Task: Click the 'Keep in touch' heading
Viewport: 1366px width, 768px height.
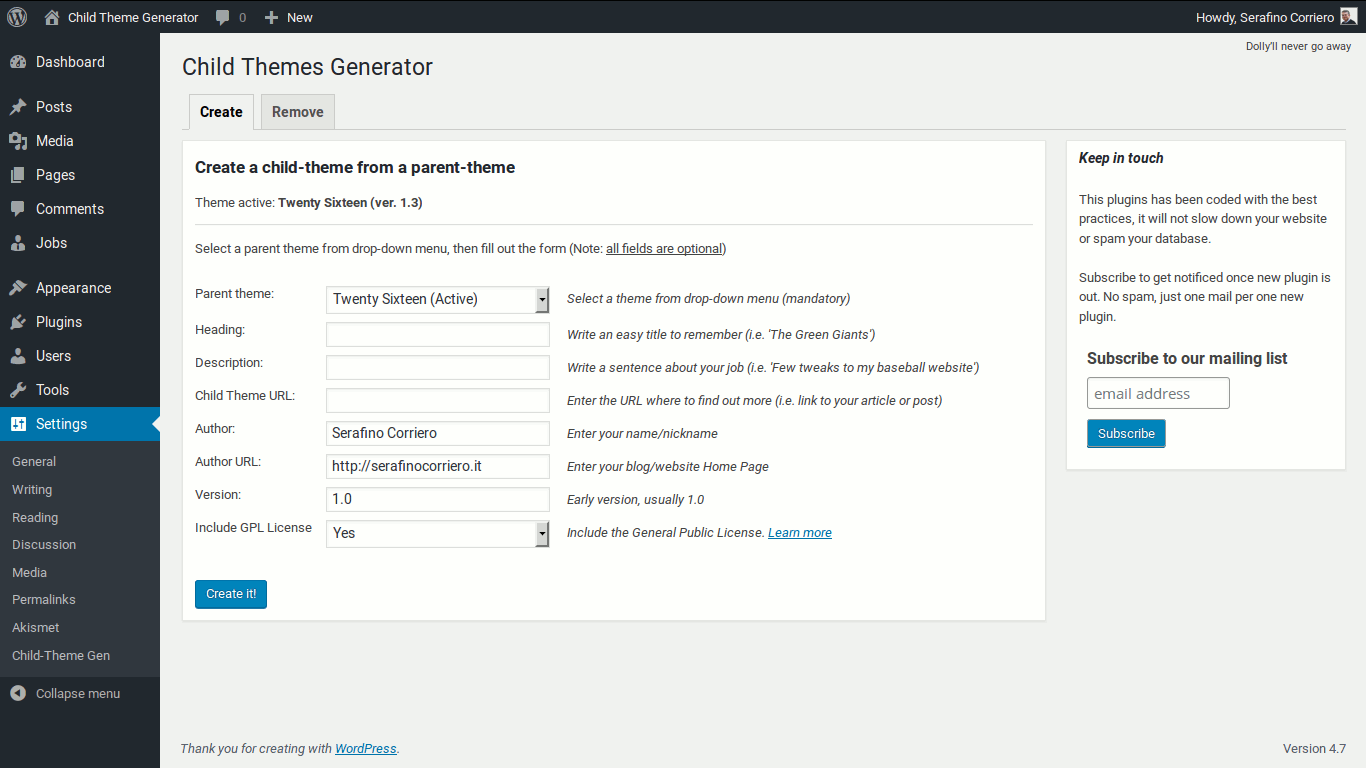Action: (x=1121, y=158)
